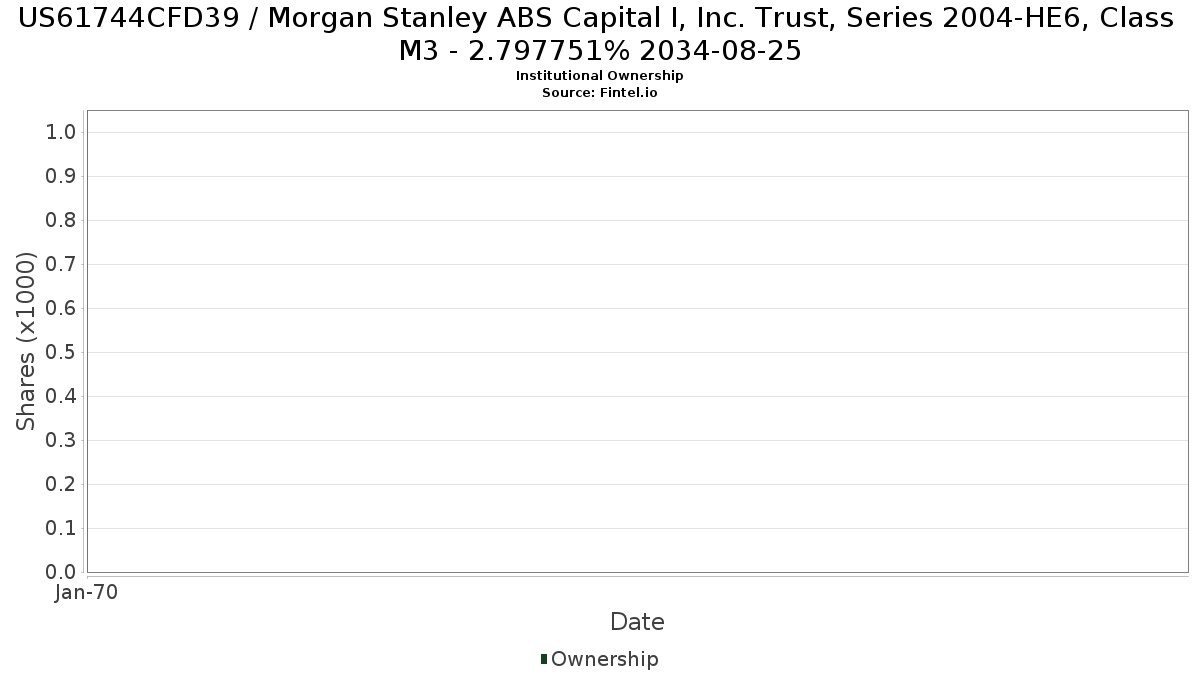Click the 0.4 y-axis tick label

pyautogui.click(x=62, y=396)
